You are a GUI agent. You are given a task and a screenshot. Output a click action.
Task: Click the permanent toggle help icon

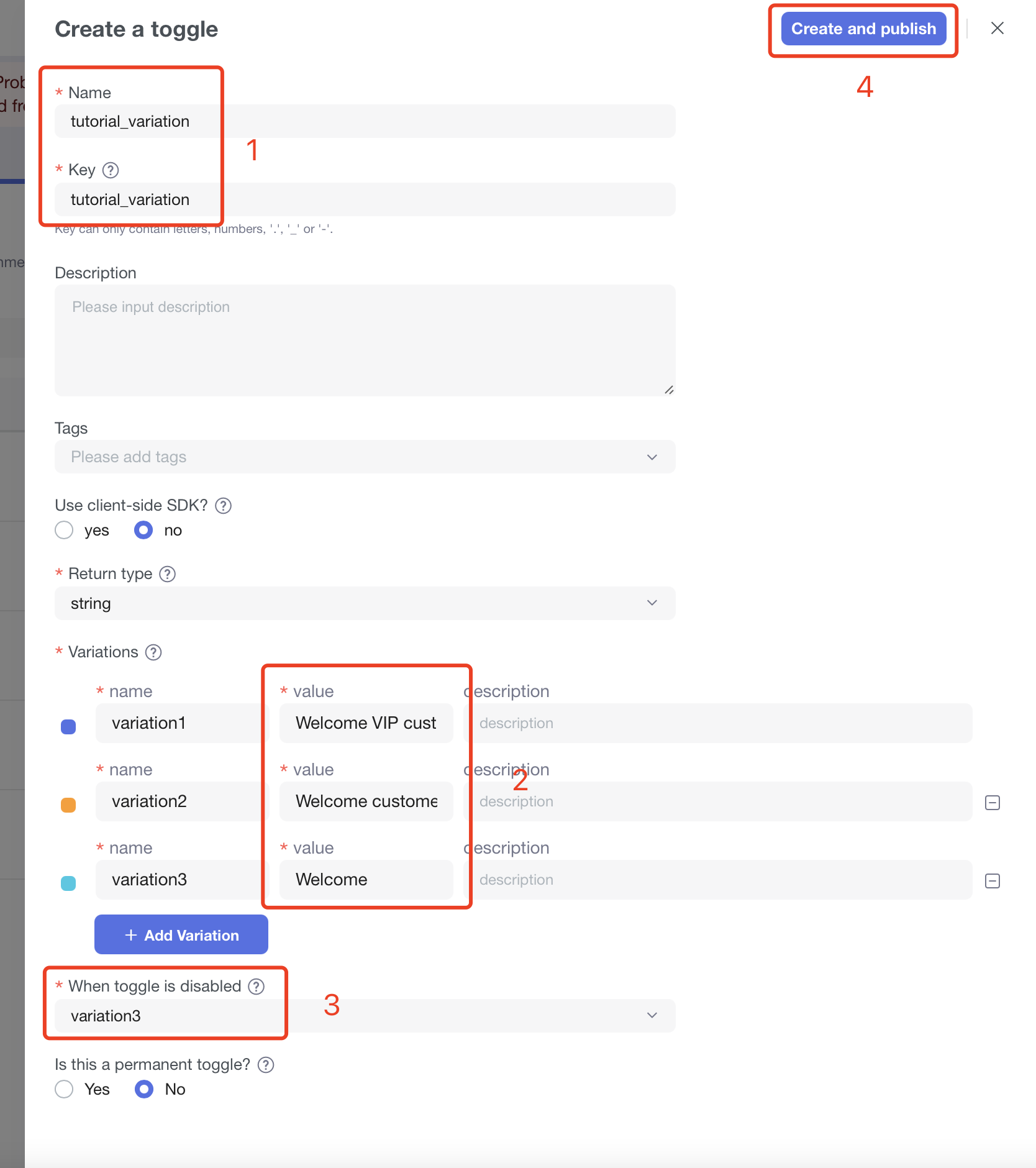(x=266, y=1065)
